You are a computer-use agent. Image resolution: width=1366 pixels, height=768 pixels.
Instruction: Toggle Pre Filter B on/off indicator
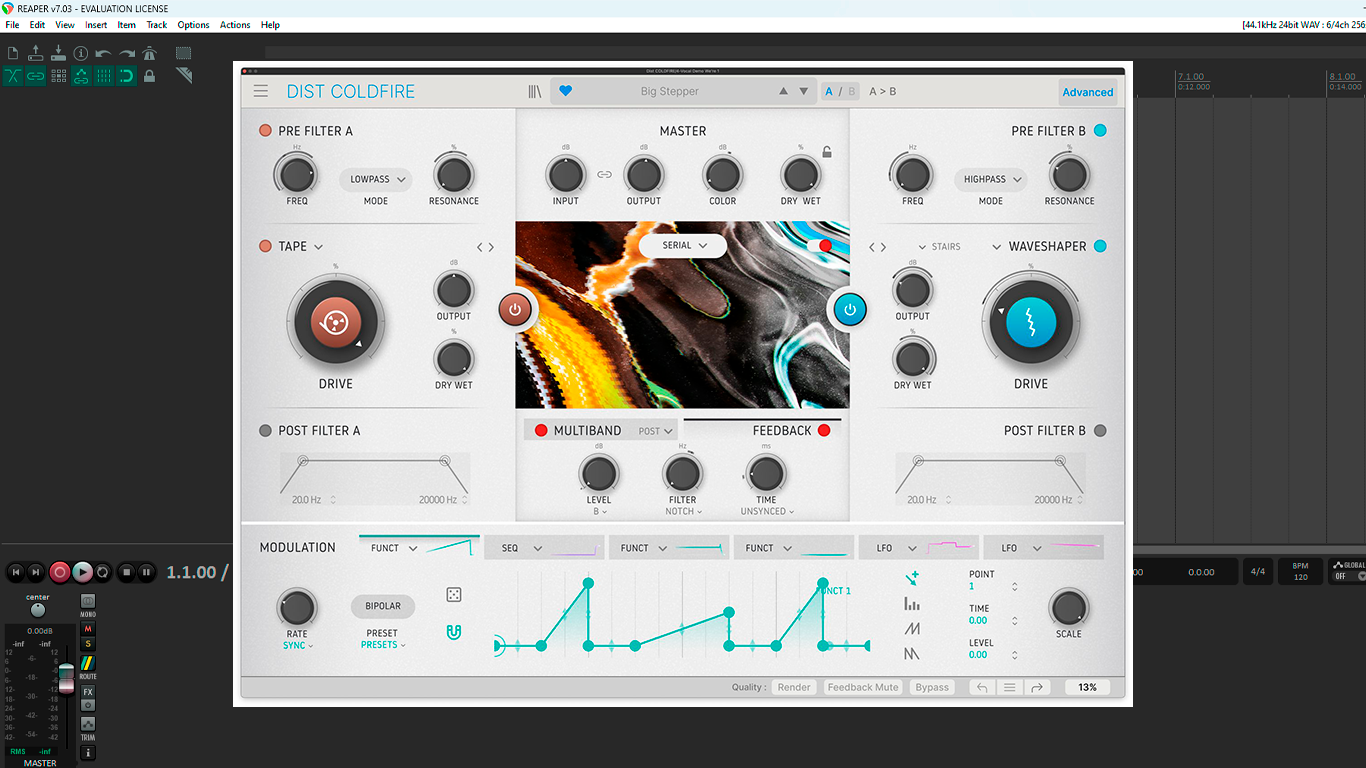point(1100,131)
